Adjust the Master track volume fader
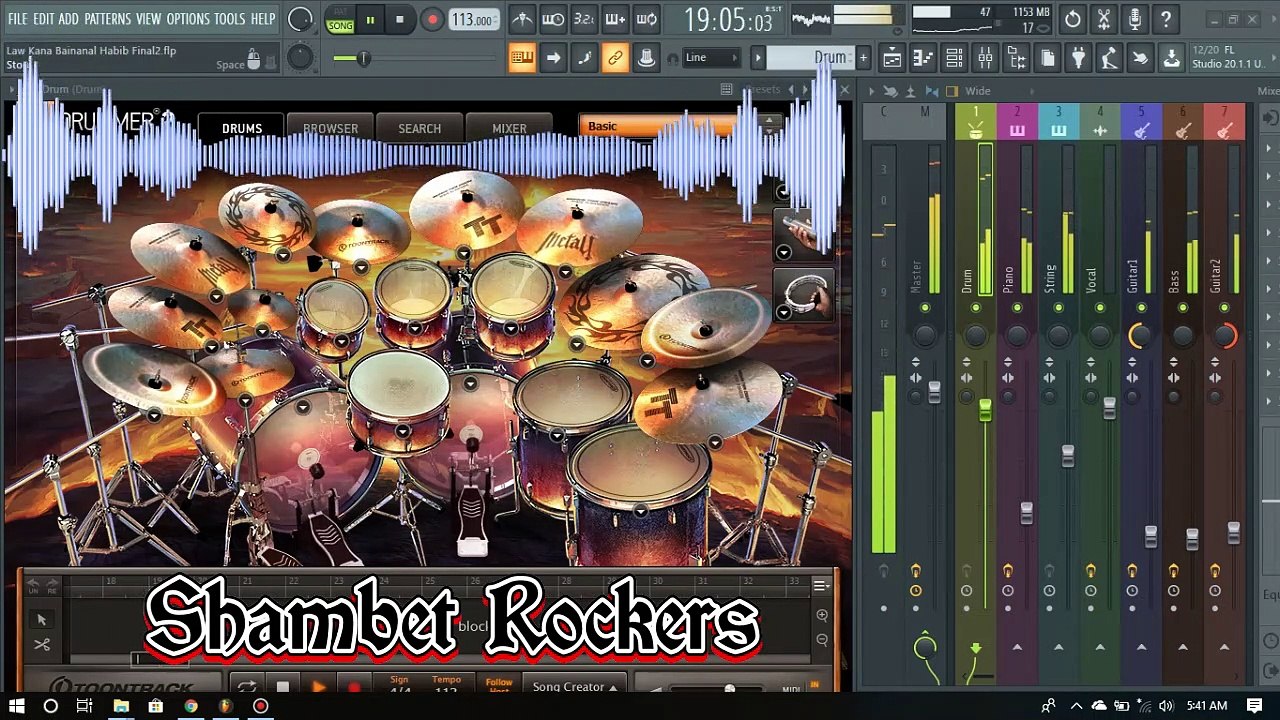Image resolution: width=1280 pixels, height=720 pixels. 934,392
